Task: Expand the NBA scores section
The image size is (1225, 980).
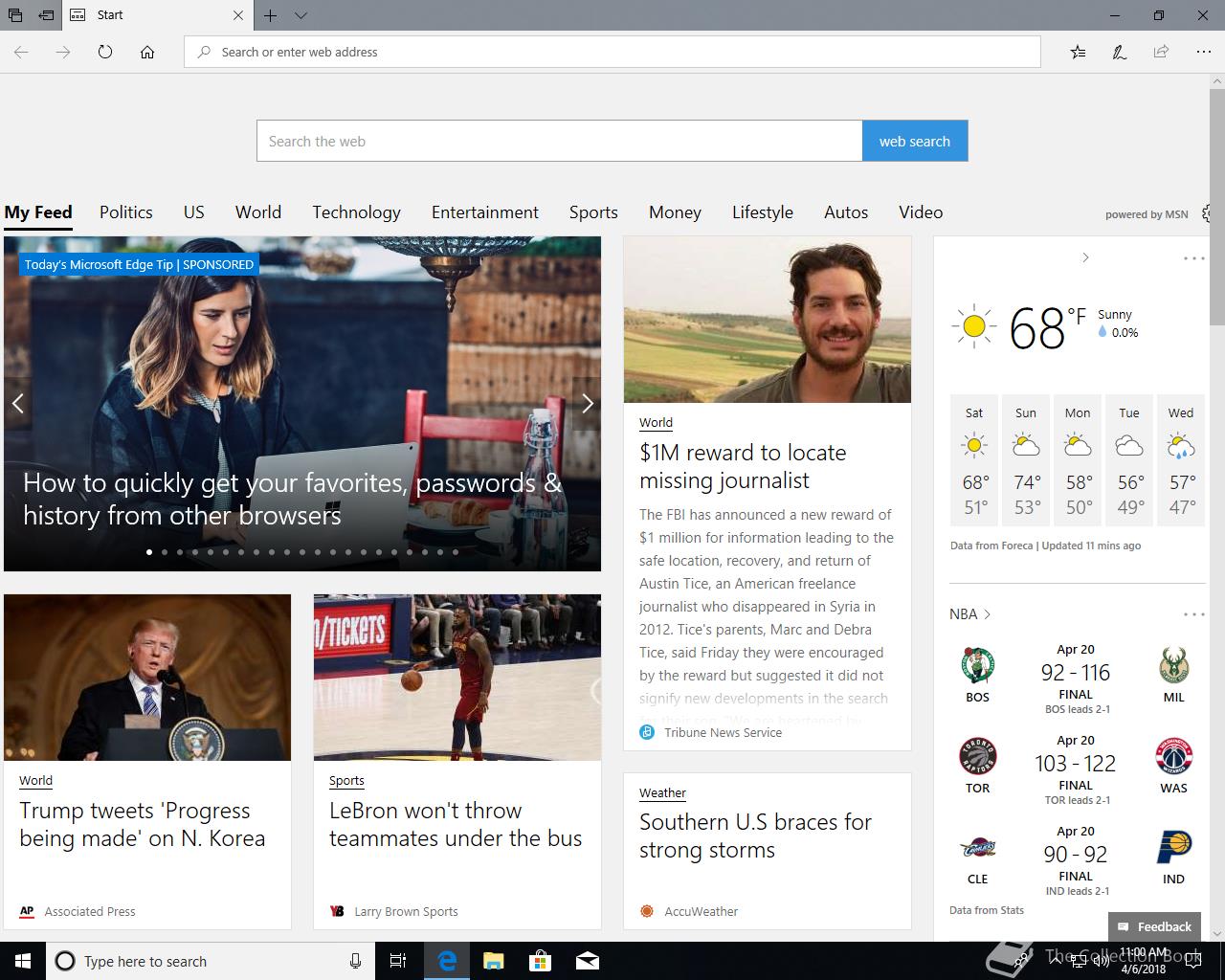Action: (x=970, y=614)
